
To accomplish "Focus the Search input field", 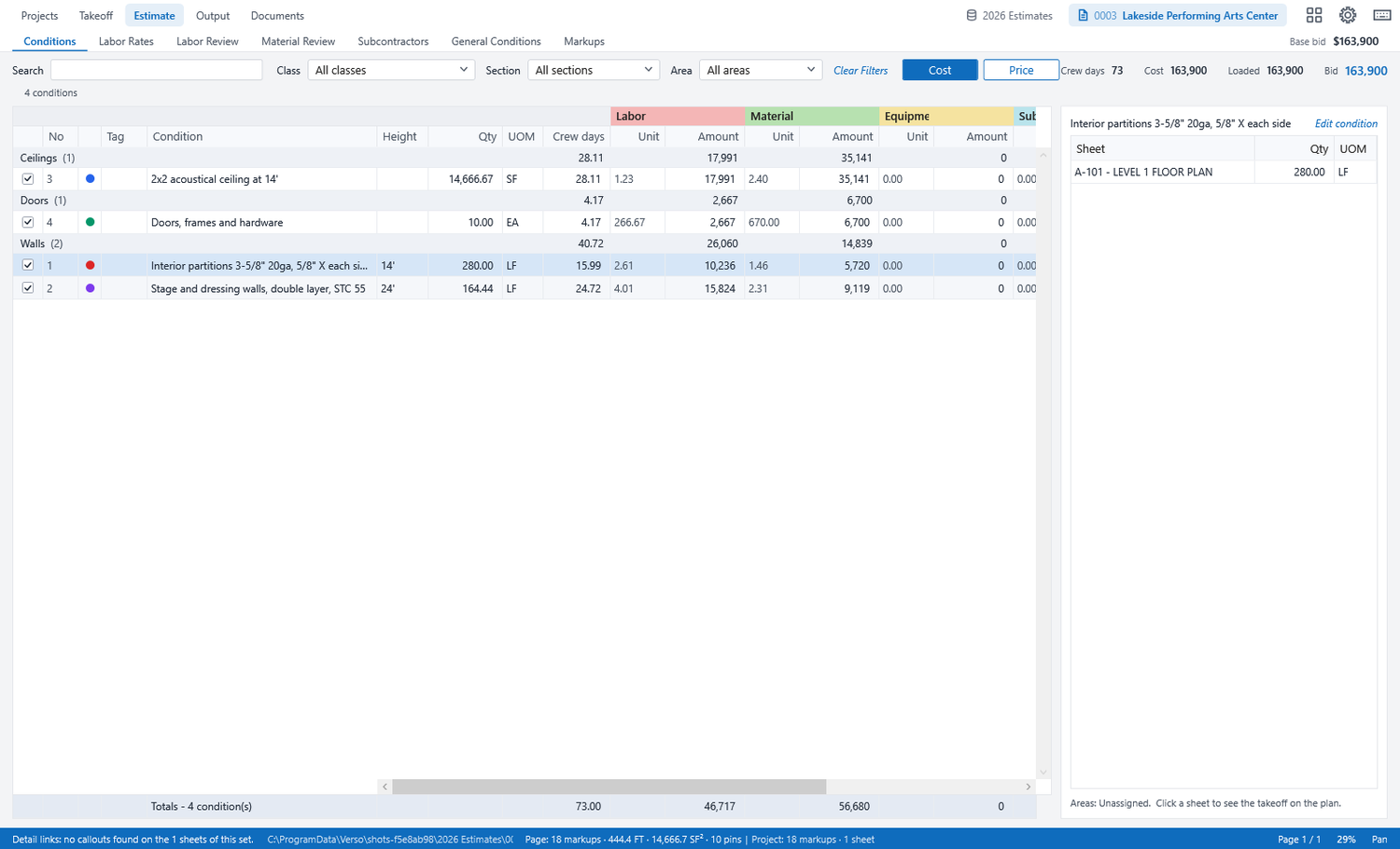I will (157, 70).
